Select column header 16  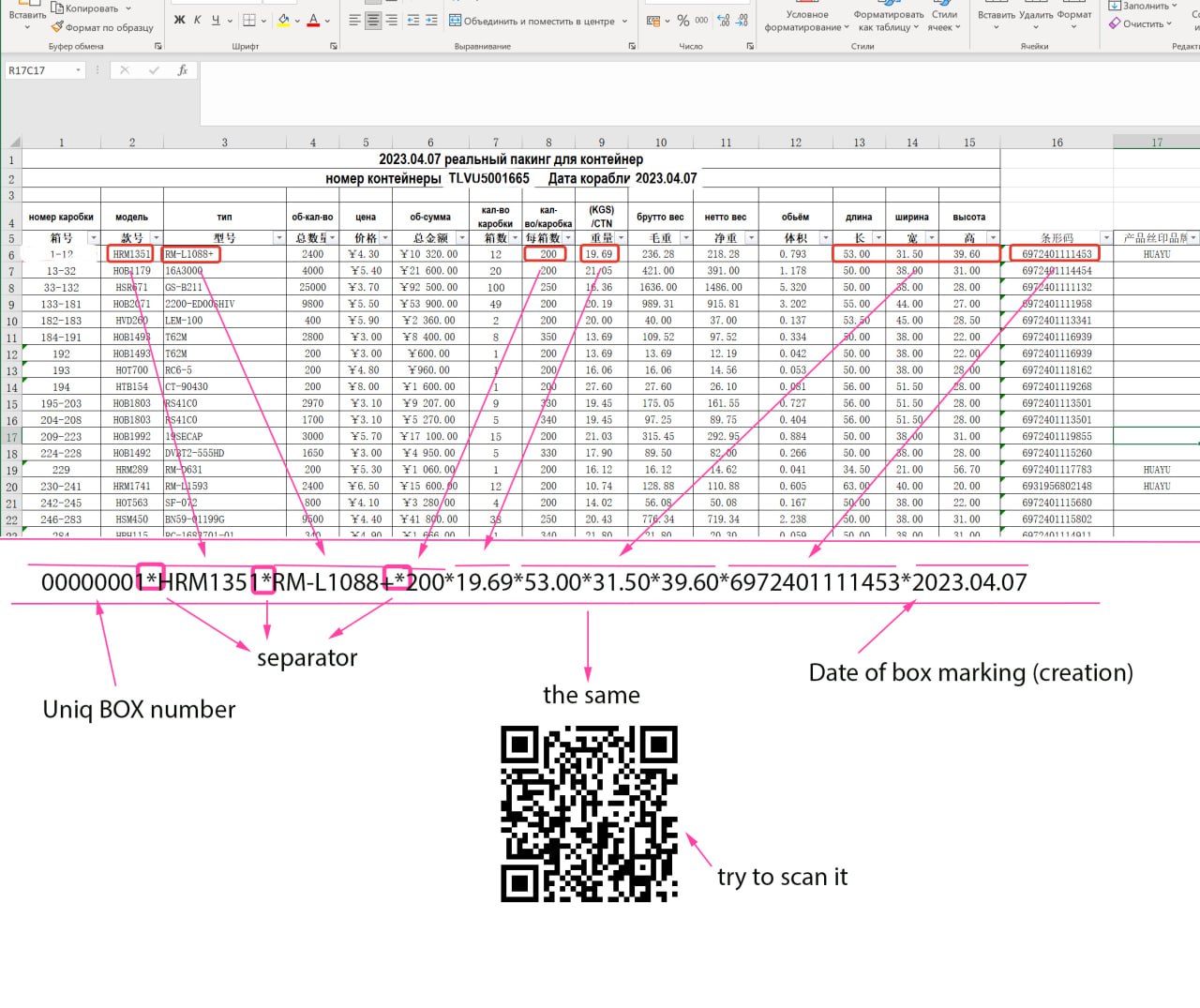coord(1057,143)
